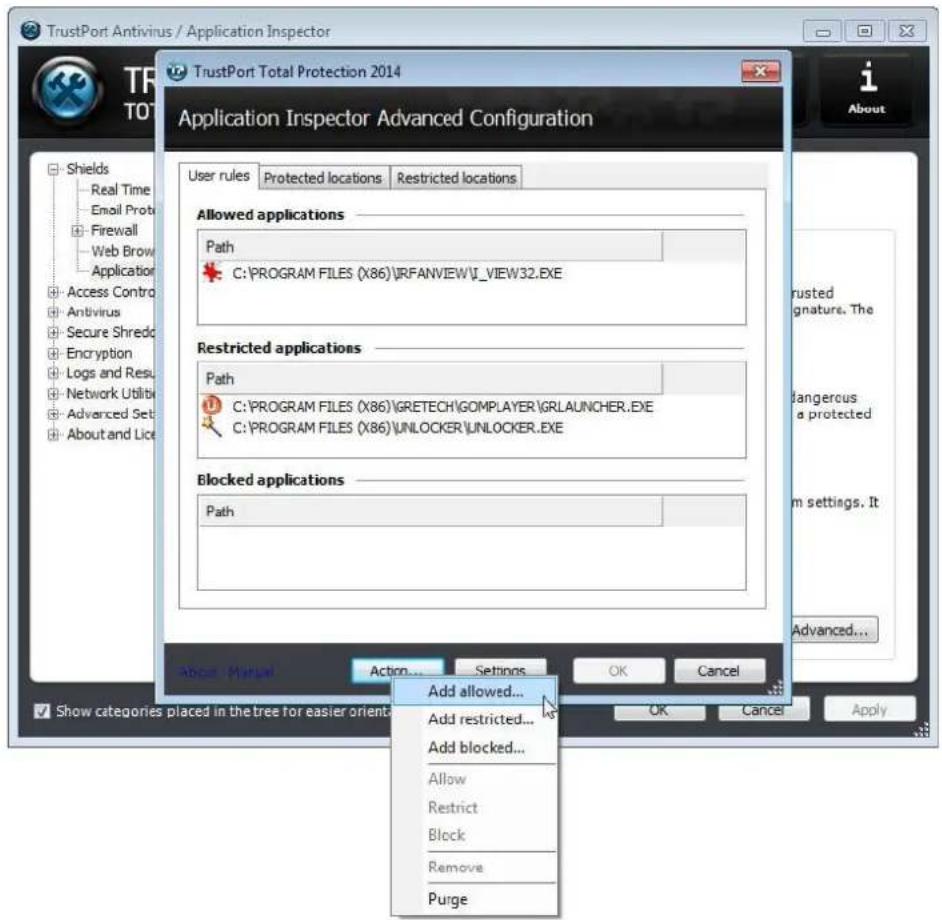
Task: Select the UNLOCKER.EXE restricted application row
Action: [472, 428]
